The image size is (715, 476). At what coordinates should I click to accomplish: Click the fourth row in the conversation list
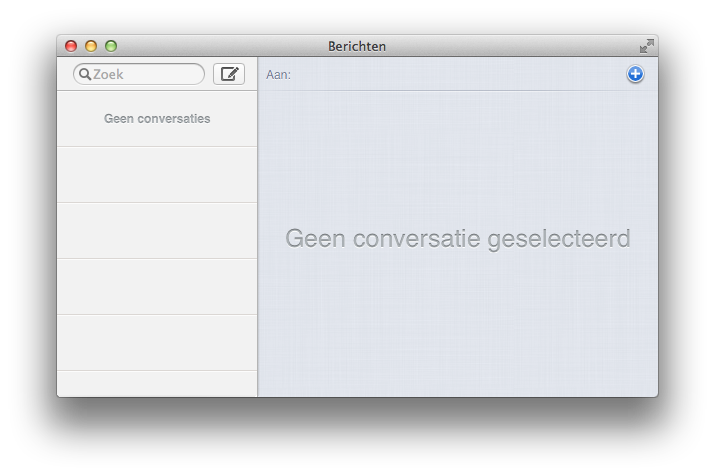(157, 287)
